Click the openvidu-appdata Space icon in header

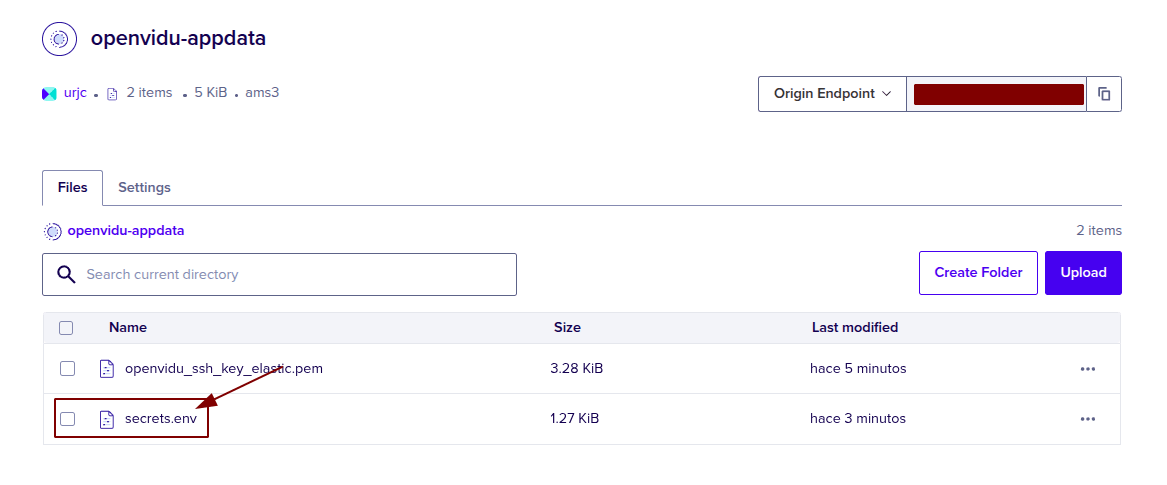click(59, 39)
